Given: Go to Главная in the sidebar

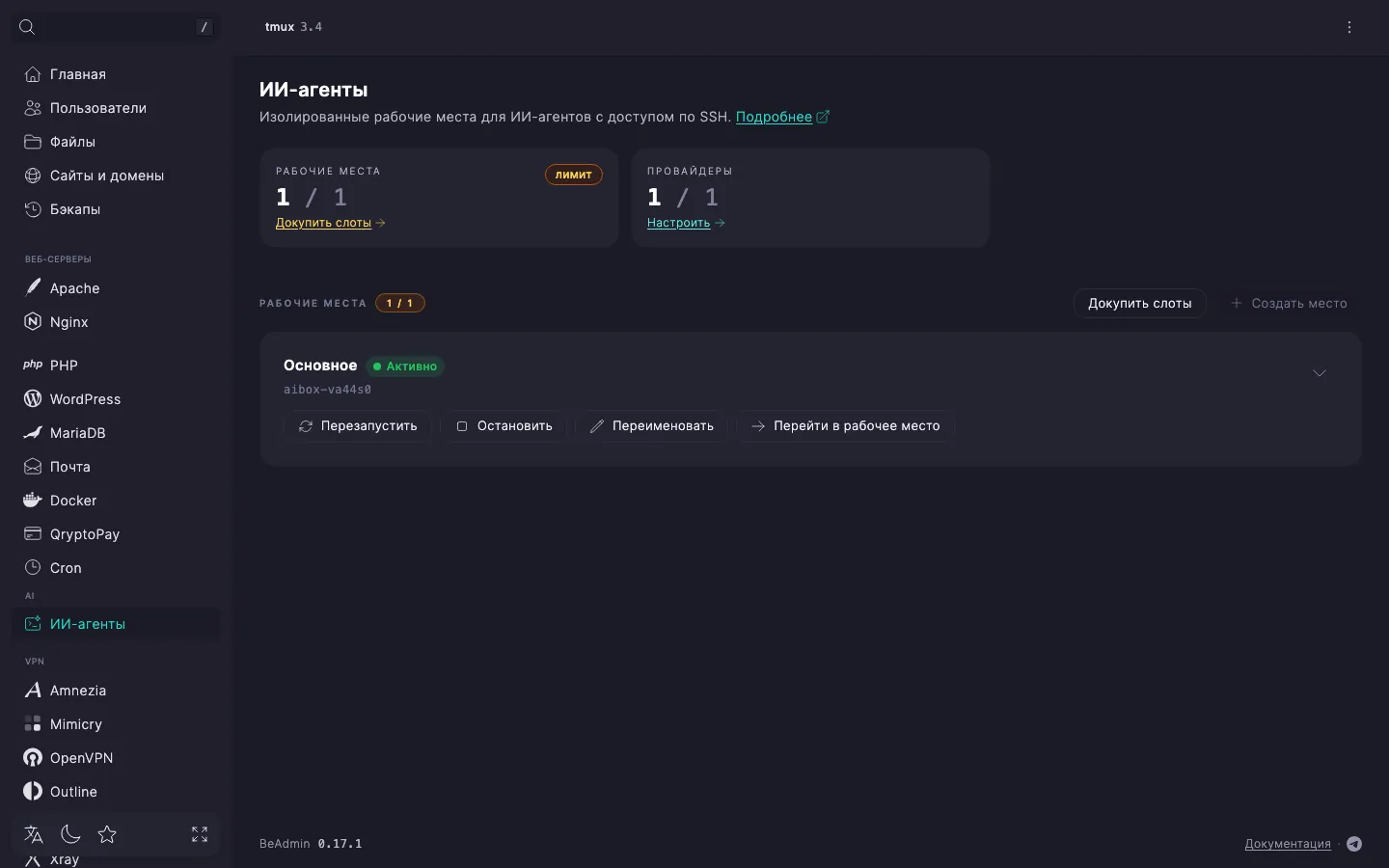Looking at the screenshot, I should [116, 74].
